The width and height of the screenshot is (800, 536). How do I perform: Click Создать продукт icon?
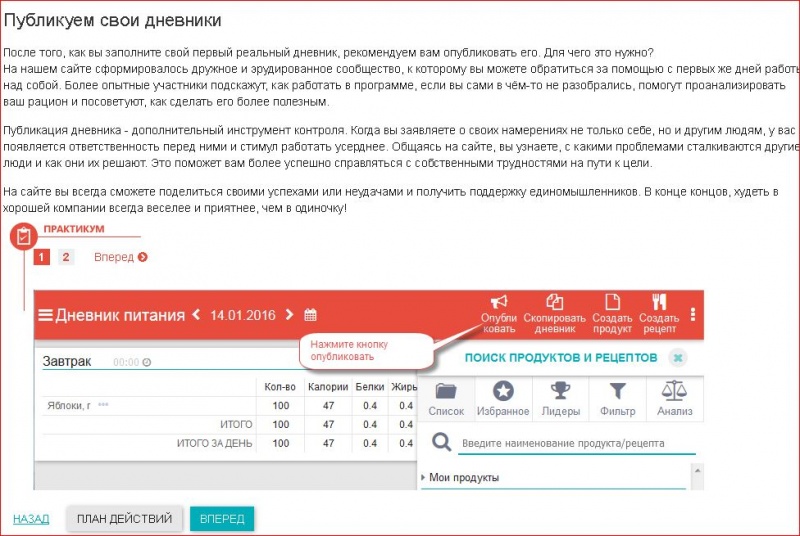612,314
